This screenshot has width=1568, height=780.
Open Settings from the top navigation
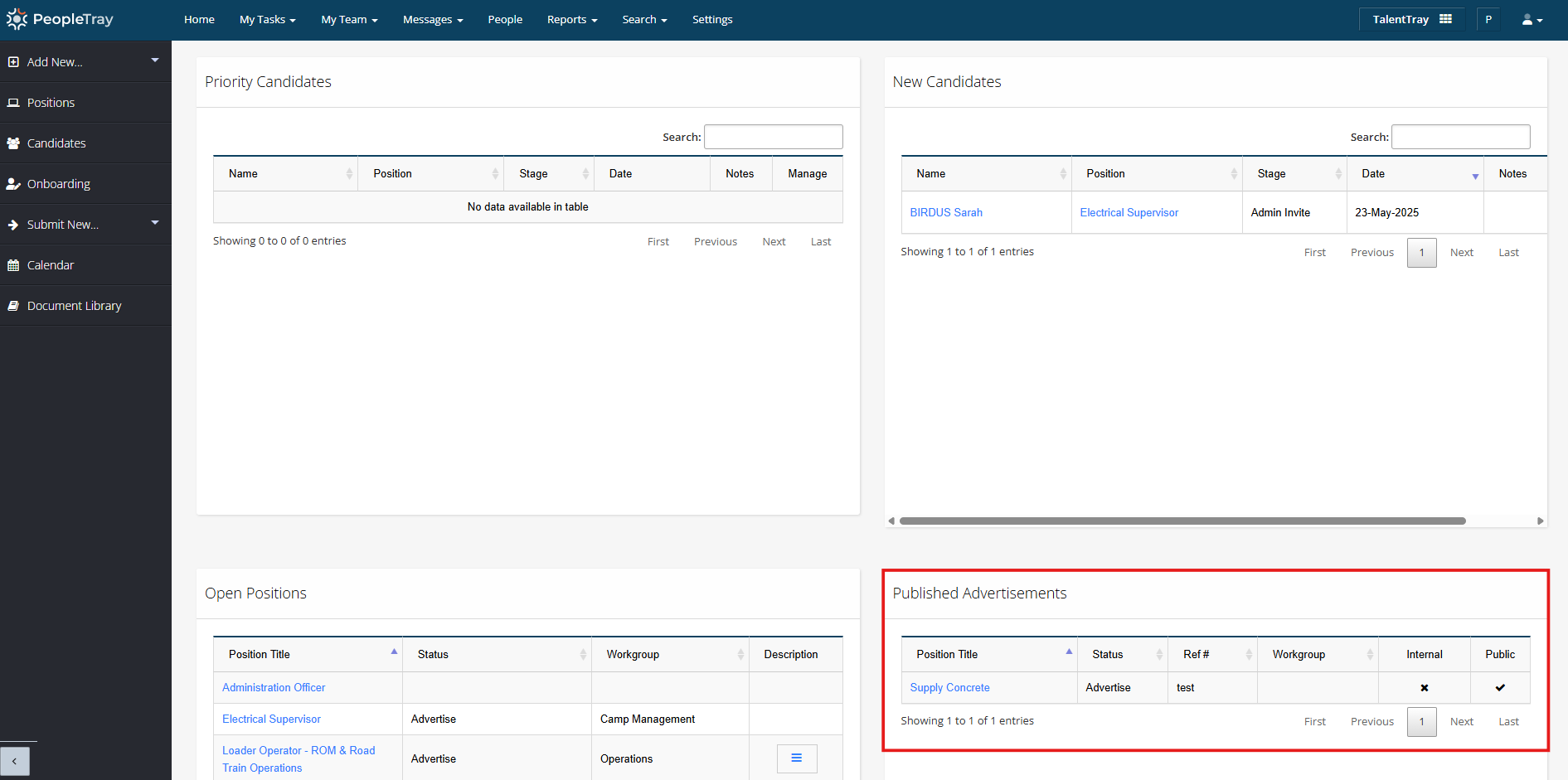(712, 20)
